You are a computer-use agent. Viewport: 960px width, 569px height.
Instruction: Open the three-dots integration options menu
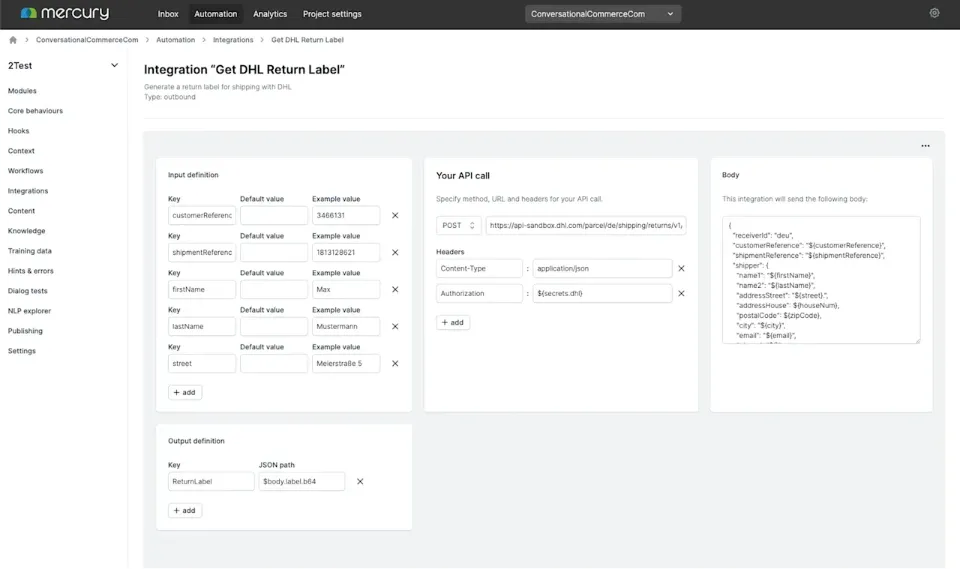tap(925, 146)
